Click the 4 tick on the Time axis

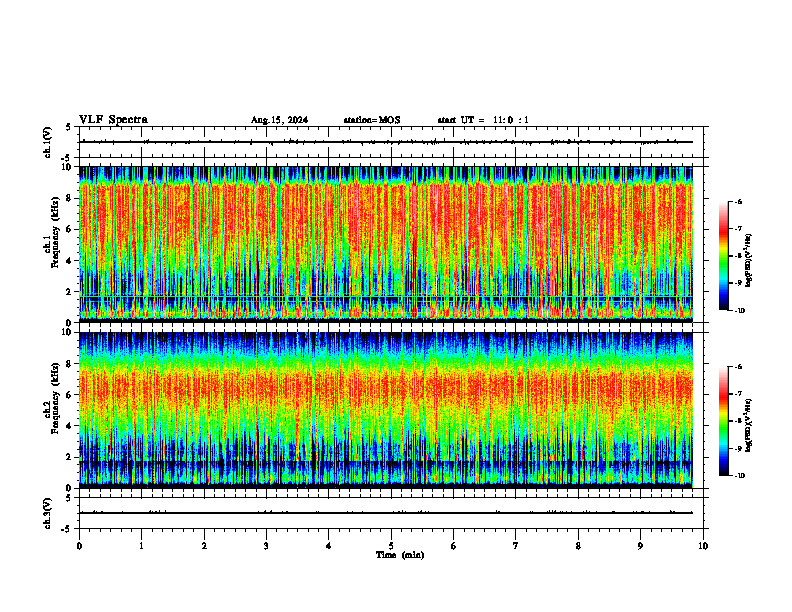329,546
